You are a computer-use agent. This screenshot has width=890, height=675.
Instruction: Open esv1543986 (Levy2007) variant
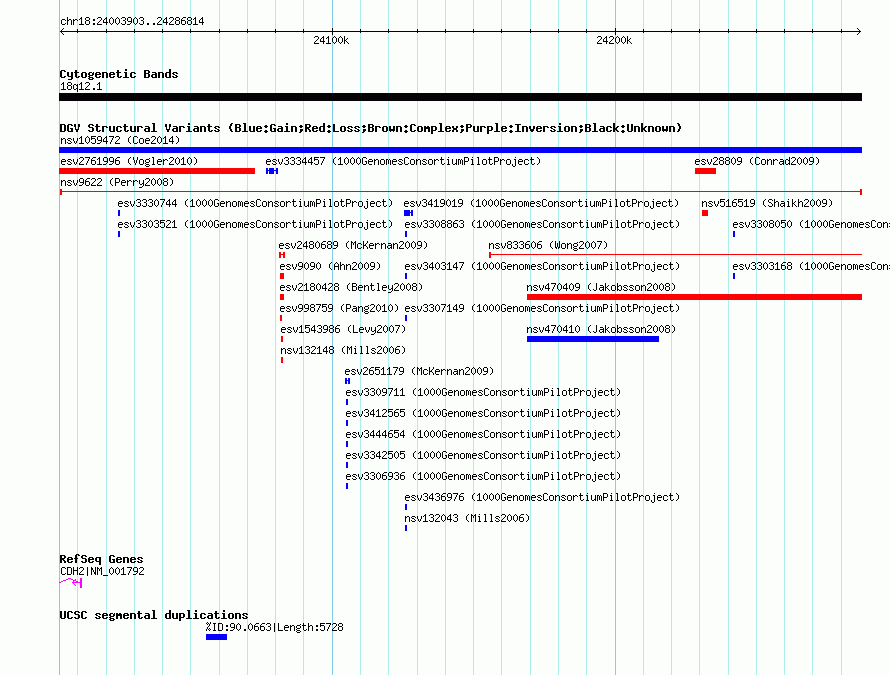click(343, 329)
